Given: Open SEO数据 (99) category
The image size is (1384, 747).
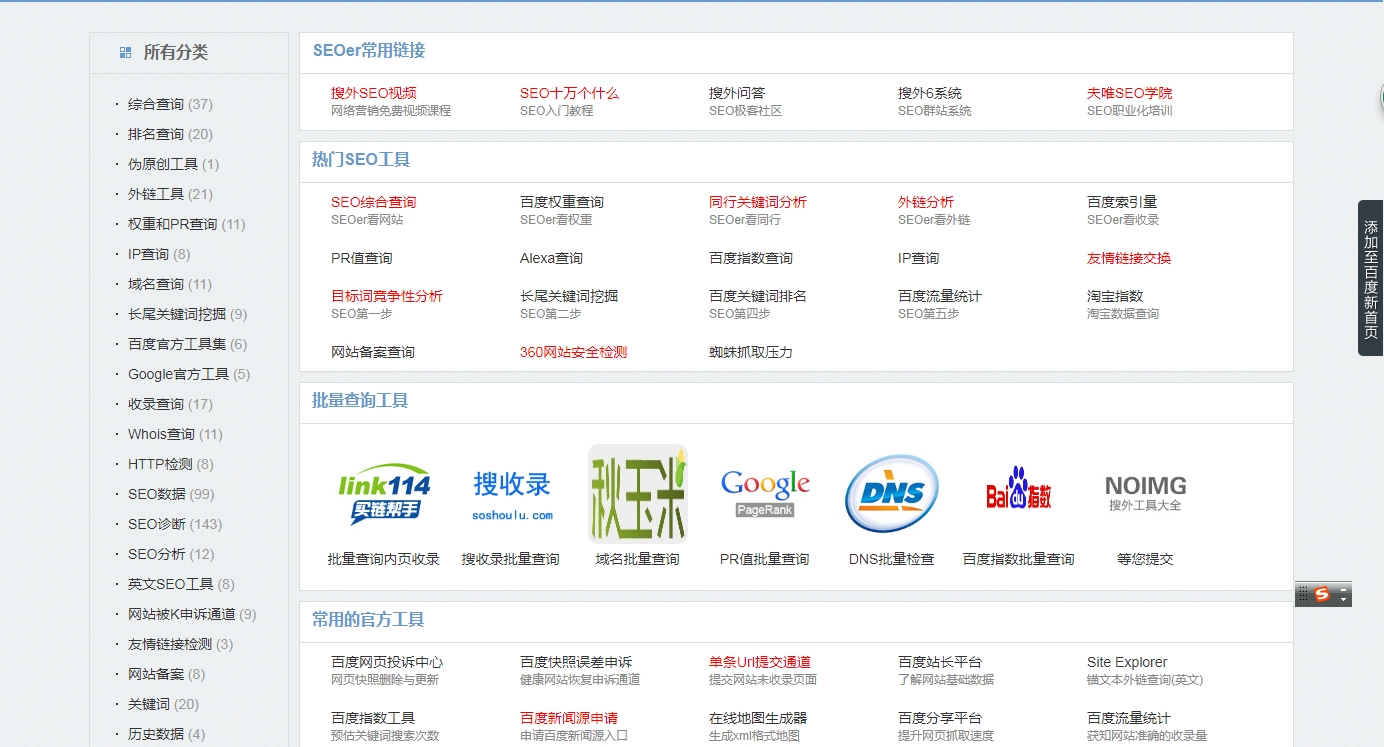Looking at the screenshot, I should (171, 494).
